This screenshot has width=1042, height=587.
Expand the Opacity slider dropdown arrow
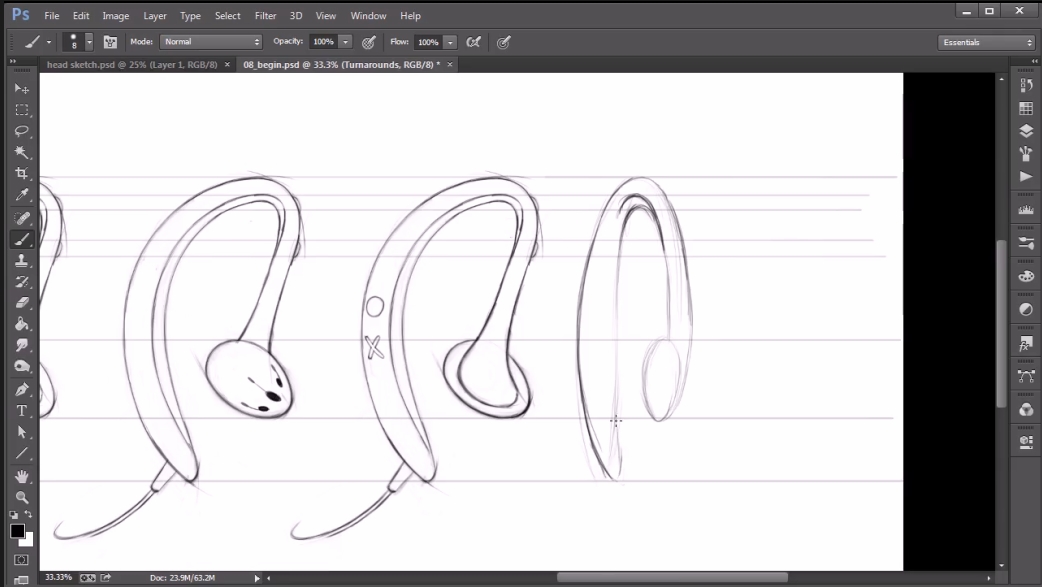pyautogui.click(x=345, y=42)
